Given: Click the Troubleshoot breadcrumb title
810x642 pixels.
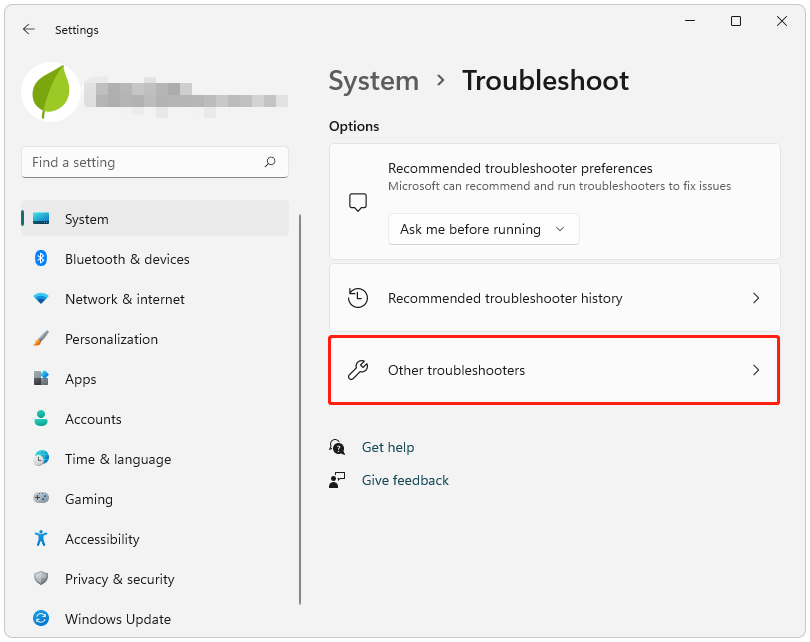Looking at the screenshot, I should [x=545, y=81].
